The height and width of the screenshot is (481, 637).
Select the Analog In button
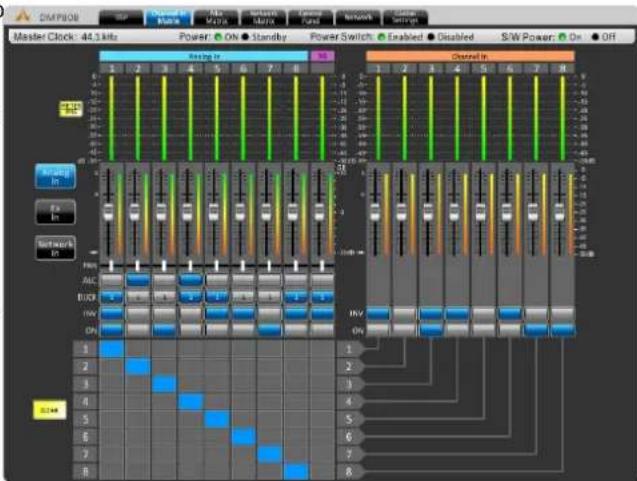pos(55,177)
